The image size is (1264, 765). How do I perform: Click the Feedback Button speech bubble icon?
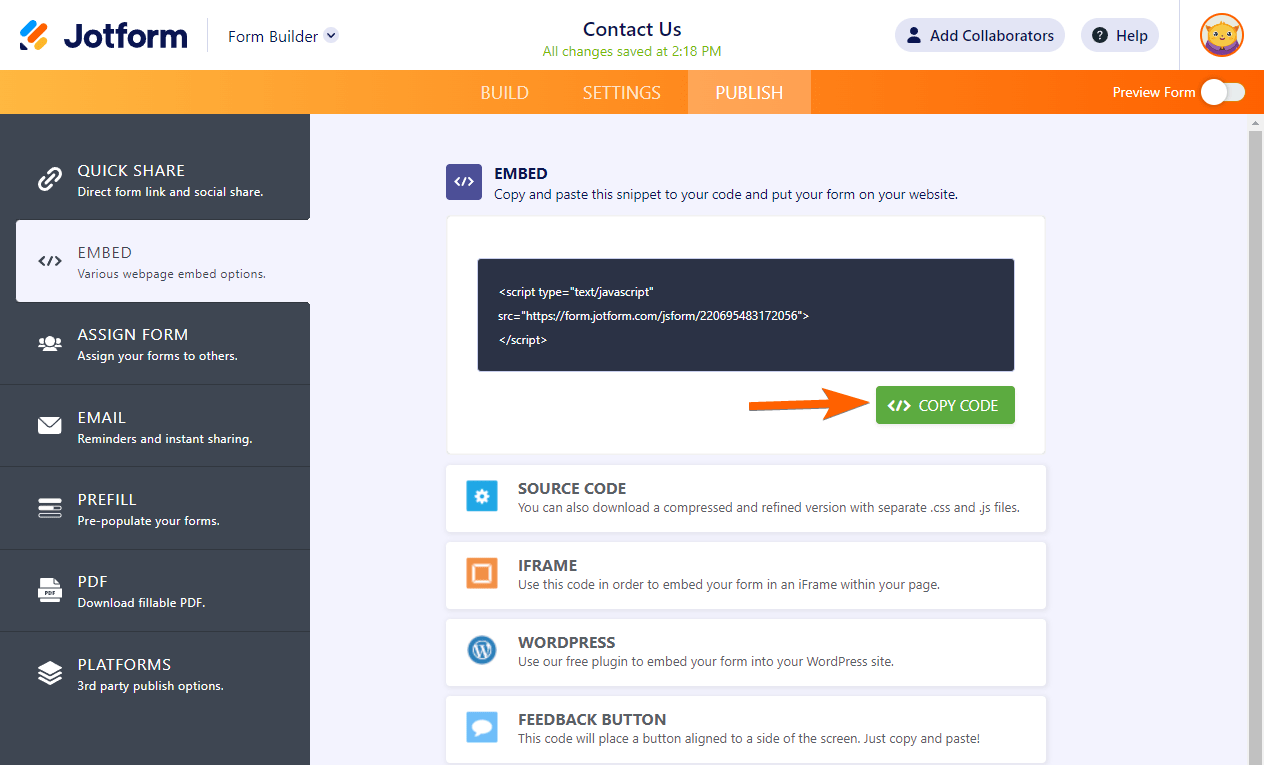482,728
